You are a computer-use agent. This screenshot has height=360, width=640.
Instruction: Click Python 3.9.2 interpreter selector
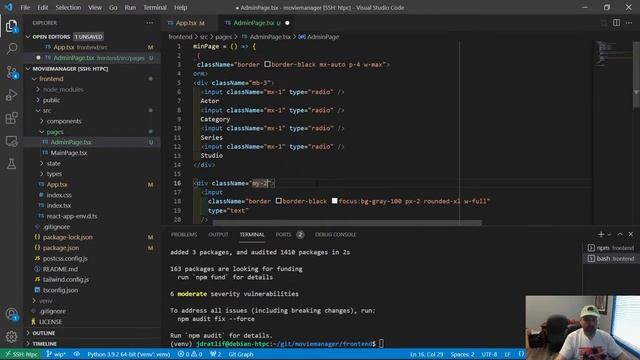[x=129, y=354]
